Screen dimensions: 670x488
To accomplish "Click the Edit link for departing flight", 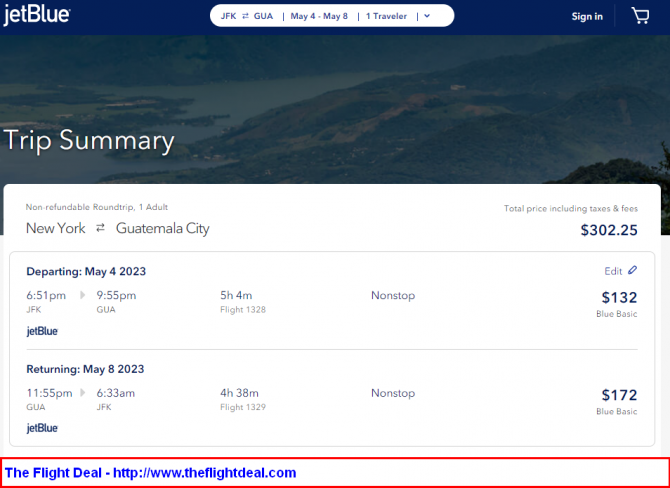I will 613,271.
